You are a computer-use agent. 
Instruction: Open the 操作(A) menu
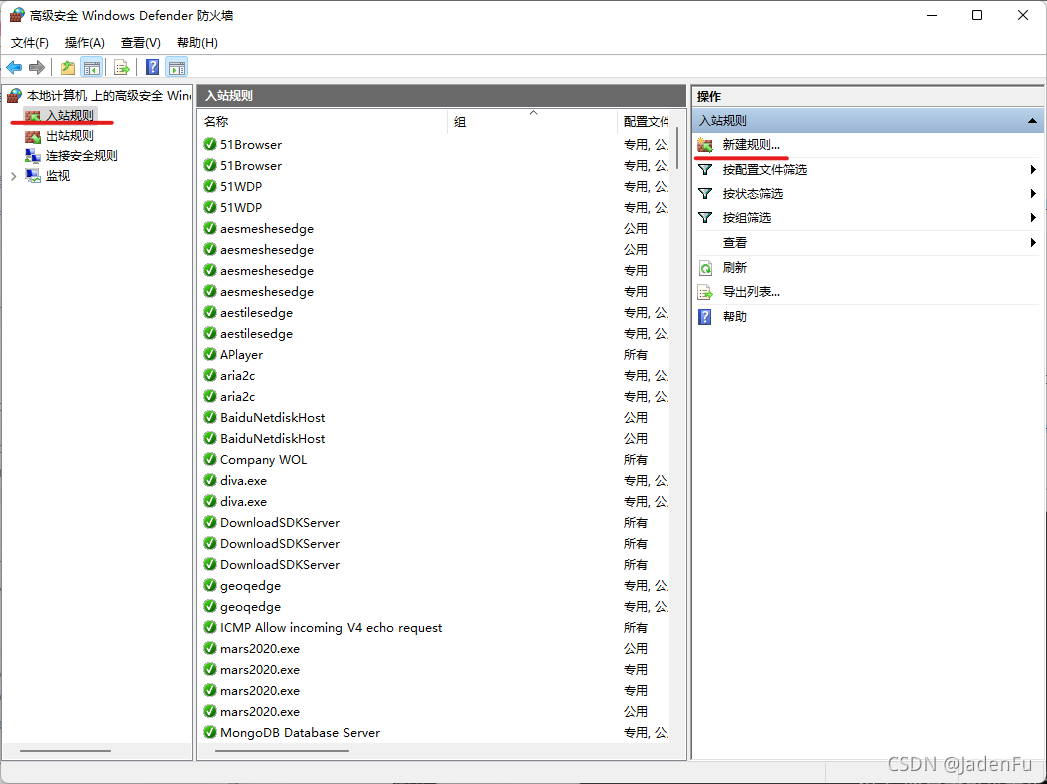click(85, 43)
